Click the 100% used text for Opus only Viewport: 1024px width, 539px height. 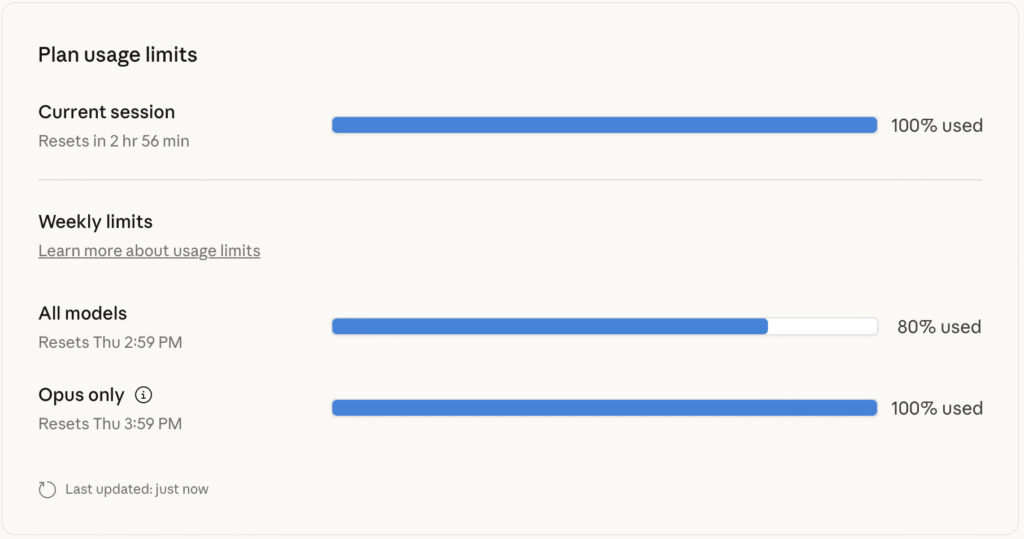[x=936, y=409]
